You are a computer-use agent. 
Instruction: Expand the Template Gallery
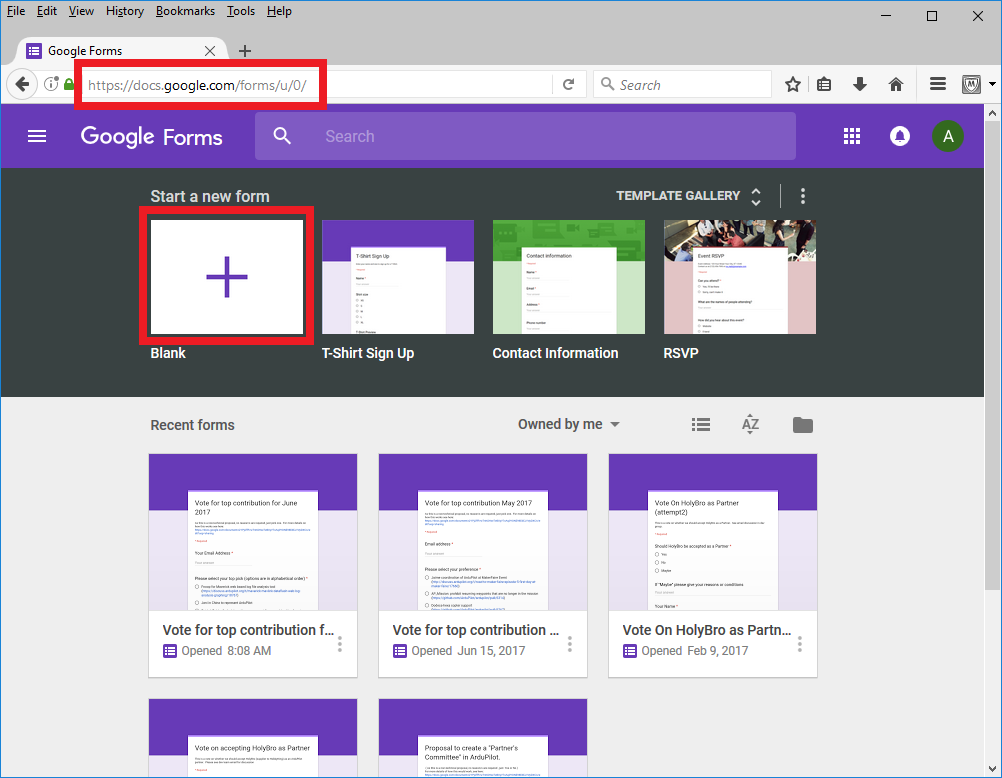[690, 196]
